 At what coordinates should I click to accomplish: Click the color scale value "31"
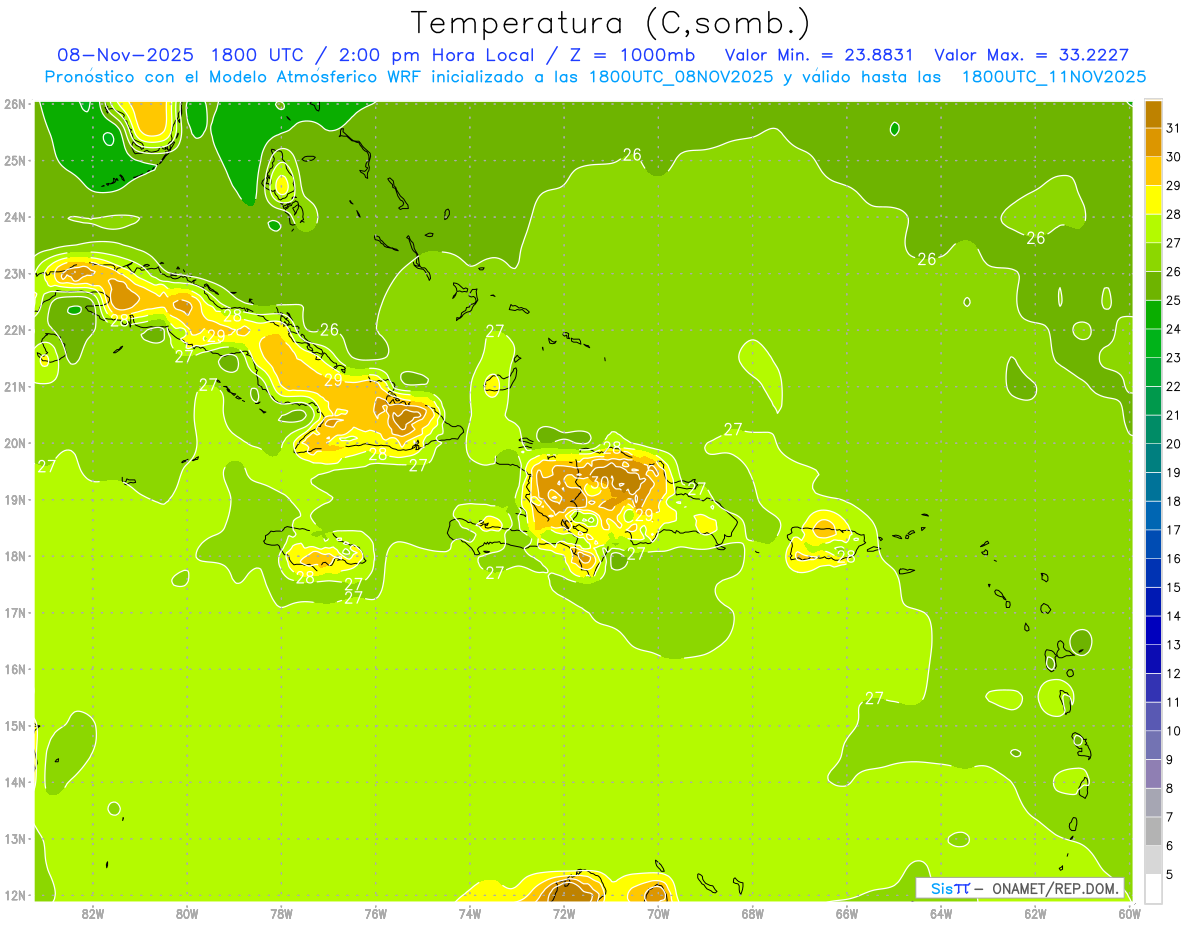tap(1174, 128)
